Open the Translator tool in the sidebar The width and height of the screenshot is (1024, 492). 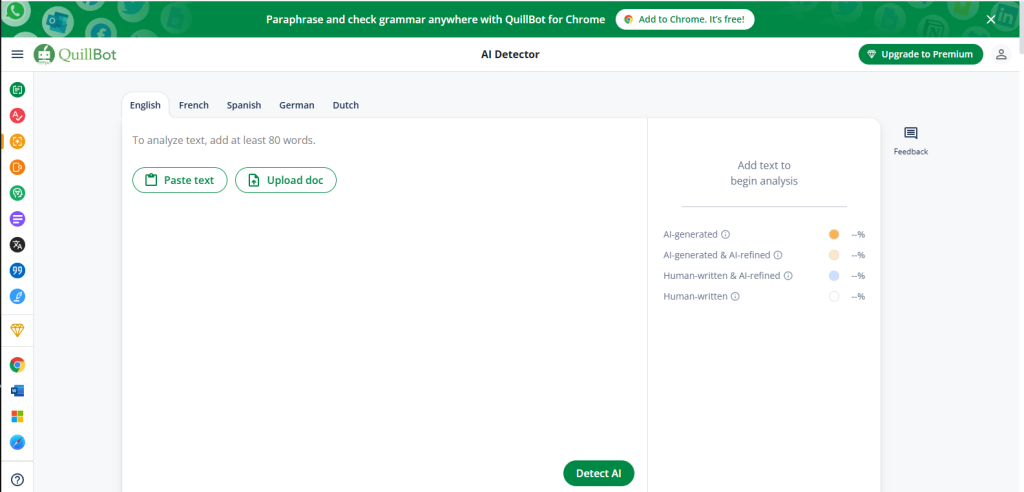pos(17,245)
